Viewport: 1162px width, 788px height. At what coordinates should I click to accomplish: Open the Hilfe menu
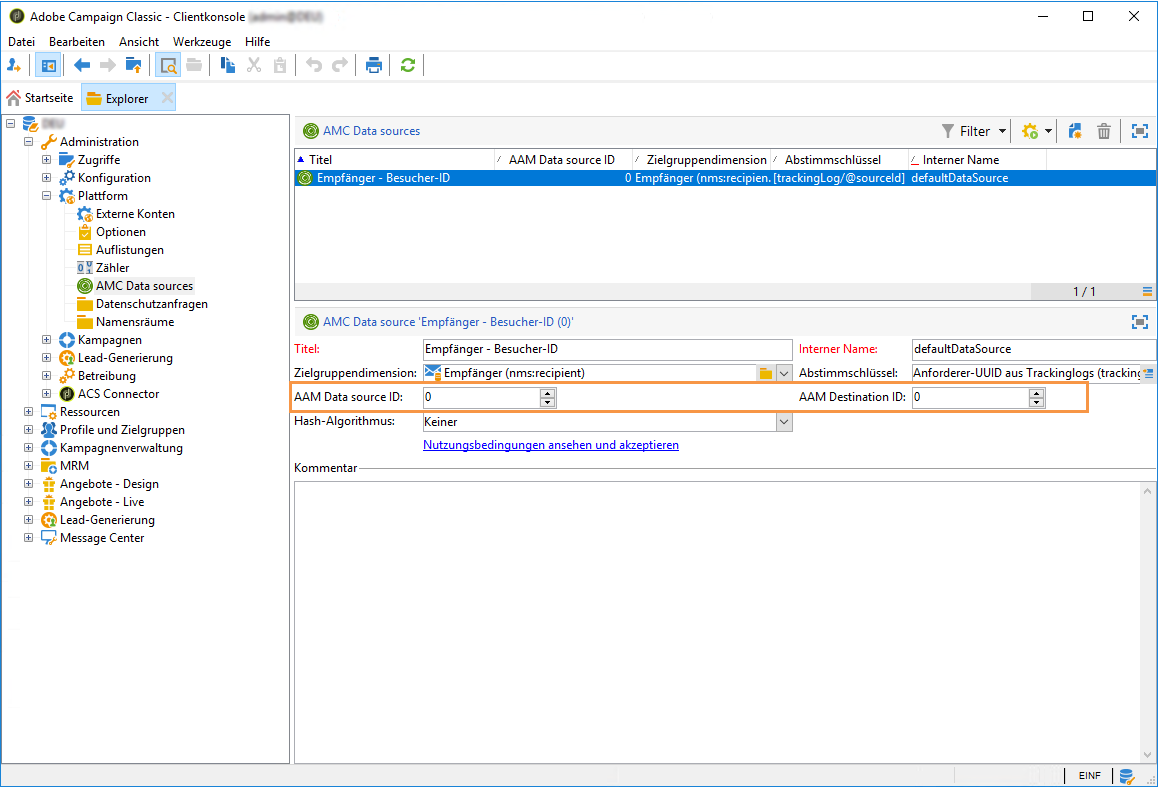click(x=257, y=42)
